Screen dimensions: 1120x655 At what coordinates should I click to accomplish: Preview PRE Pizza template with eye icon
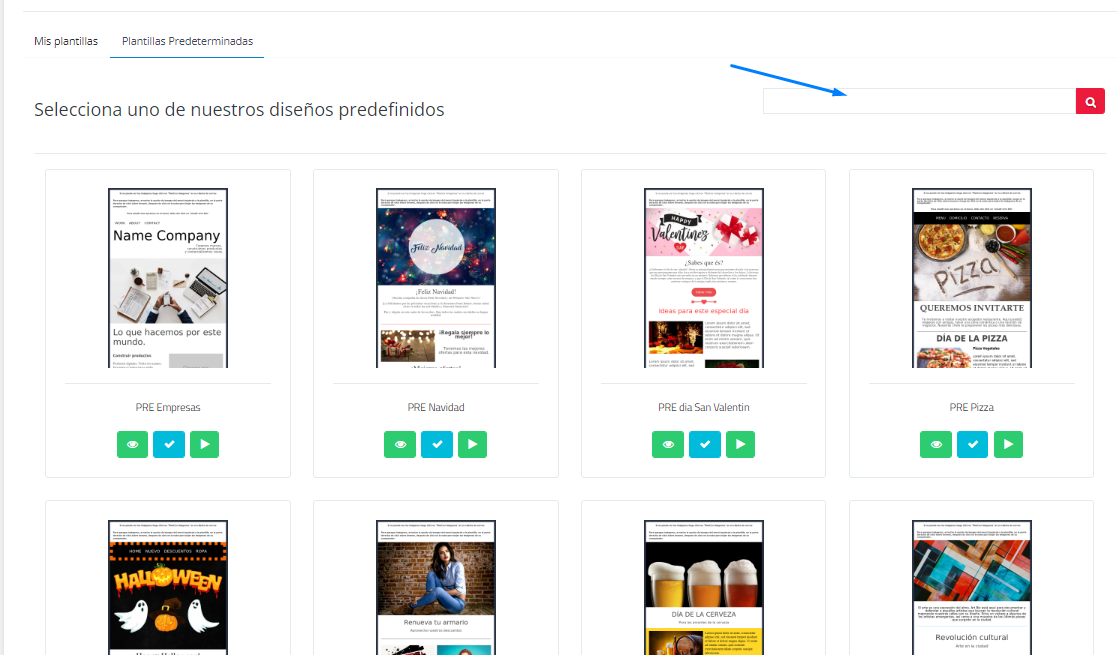936,444
